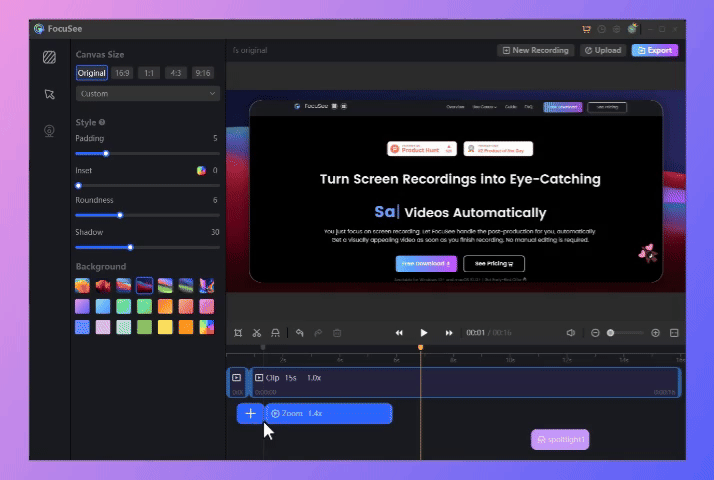
Task: Click the project name 'fs original'
Action: tap(250, 50)
